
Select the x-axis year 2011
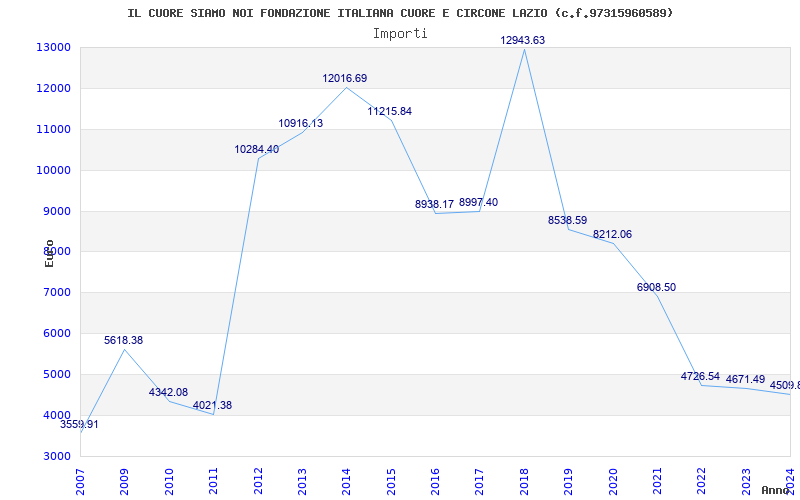(x=213, y=481)
